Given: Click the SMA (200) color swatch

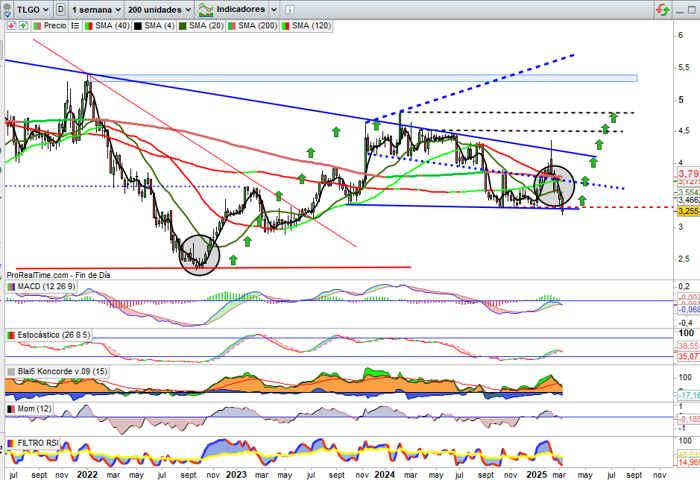Looking at the screenshot, I should 232,26.
